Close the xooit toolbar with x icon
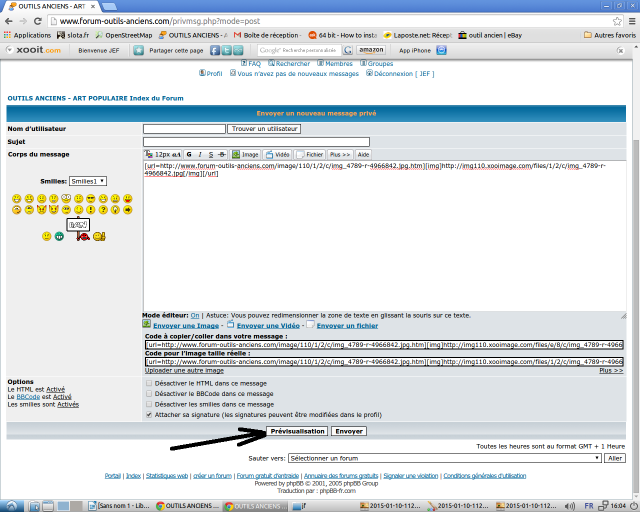Screen dimensions: 640x512 (620, 51)
